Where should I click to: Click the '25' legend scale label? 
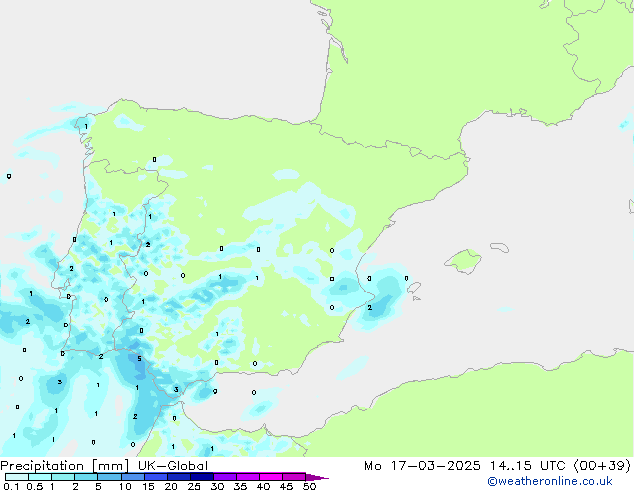tap(194, 486)
